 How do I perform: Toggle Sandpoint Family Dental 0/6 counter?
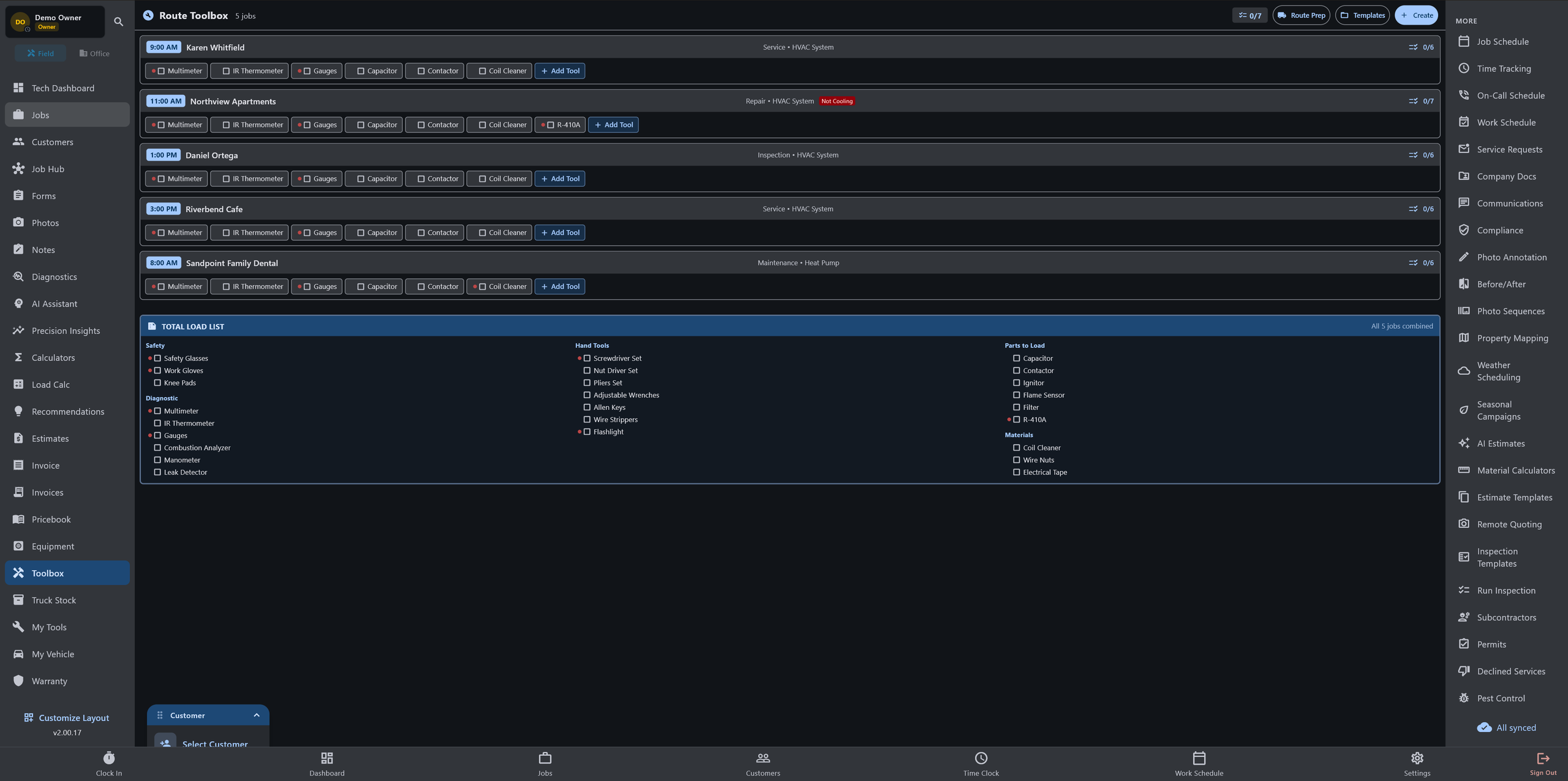pos(1421,263)
